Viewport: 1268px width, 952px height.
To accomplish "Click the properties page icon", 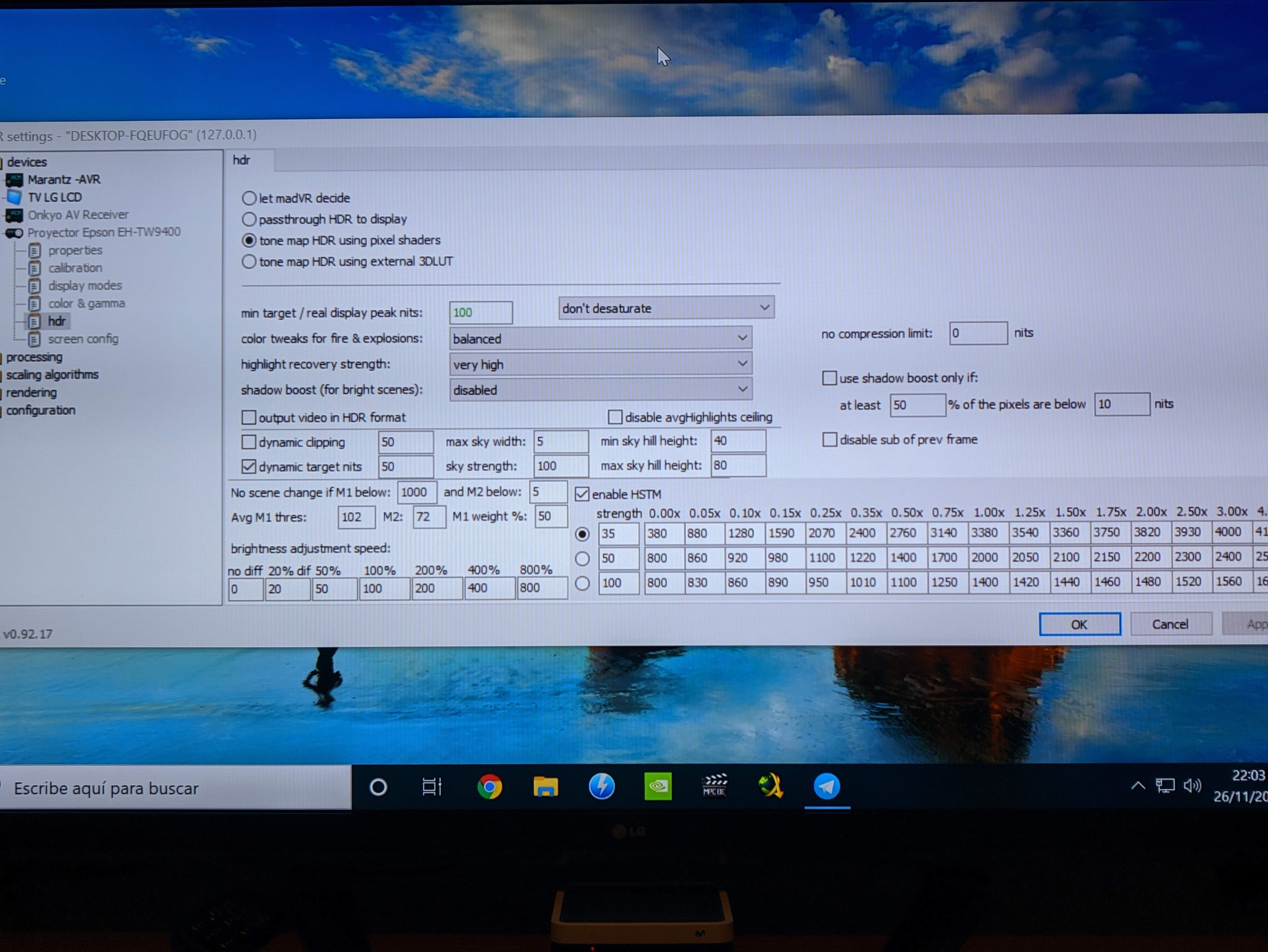I will 34,251.
